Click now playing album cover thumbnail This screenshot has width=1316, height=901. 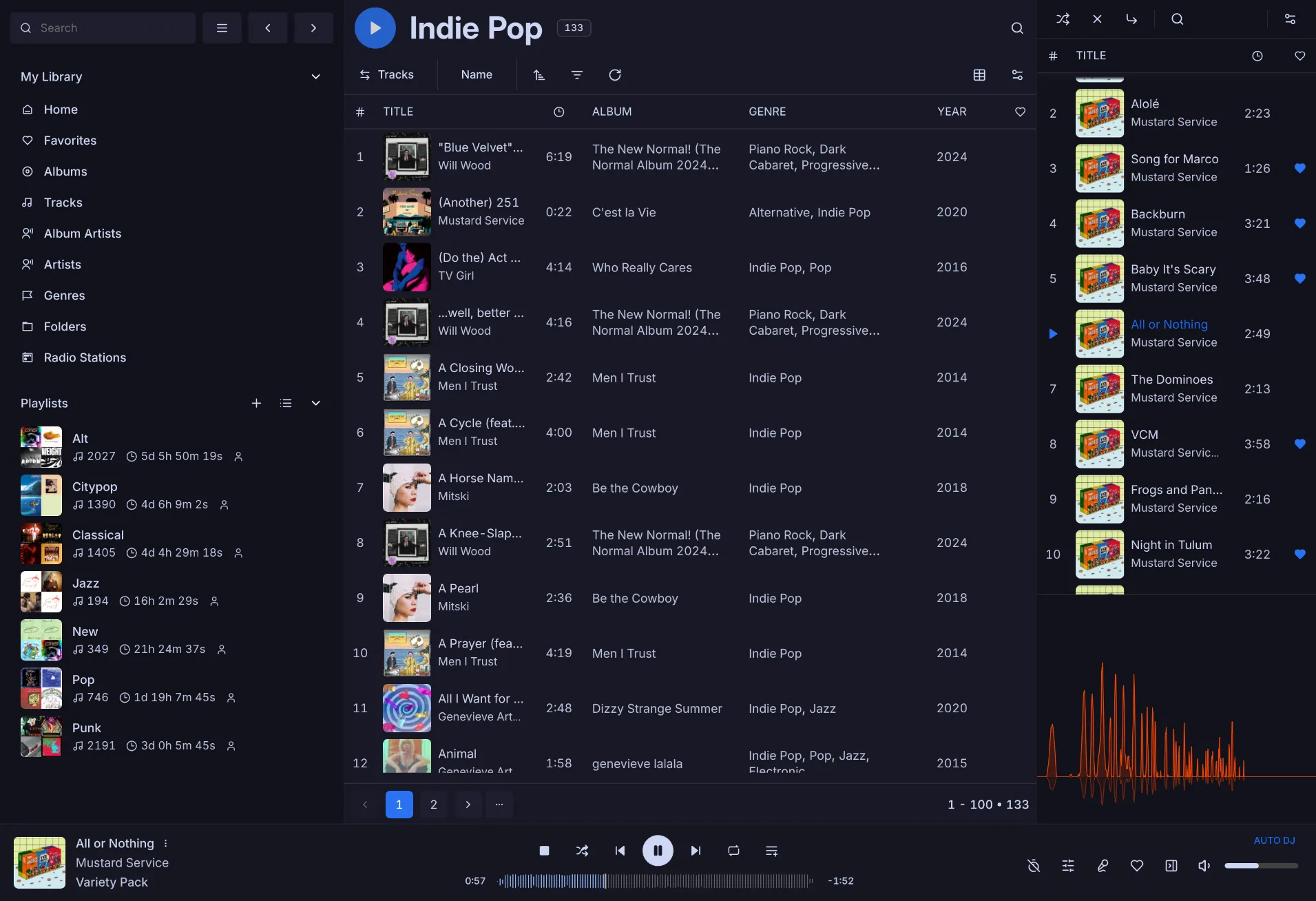[x=40, y=862]
